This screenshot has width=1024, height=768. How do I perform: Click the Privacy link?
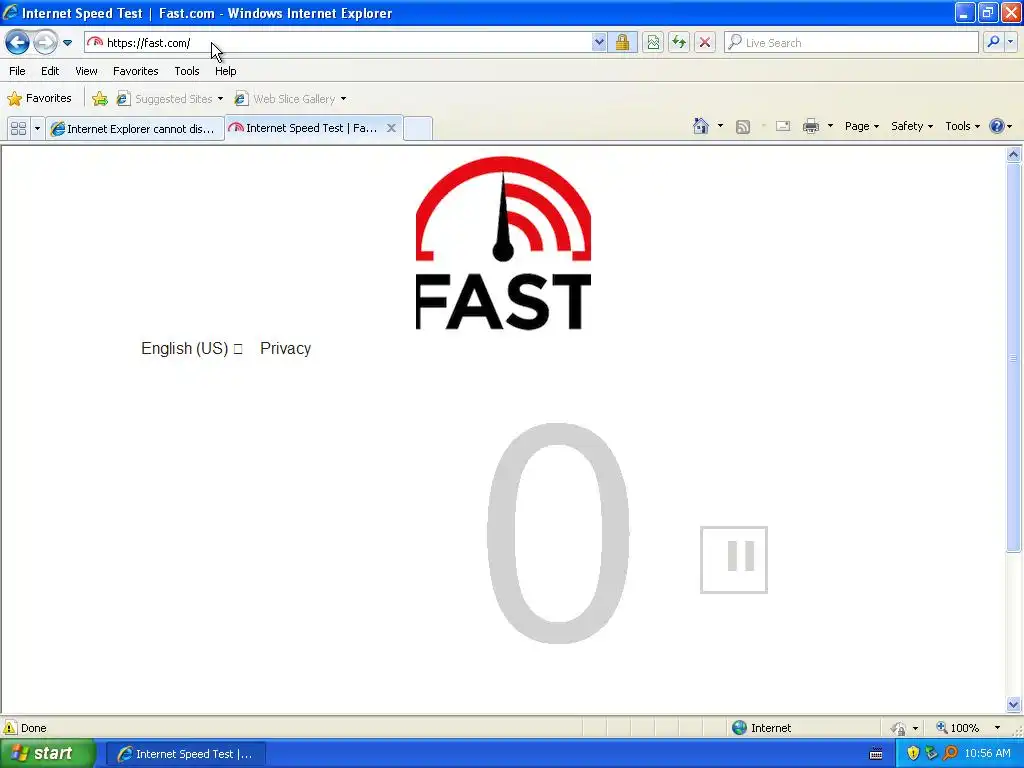[x=285, y=349]
